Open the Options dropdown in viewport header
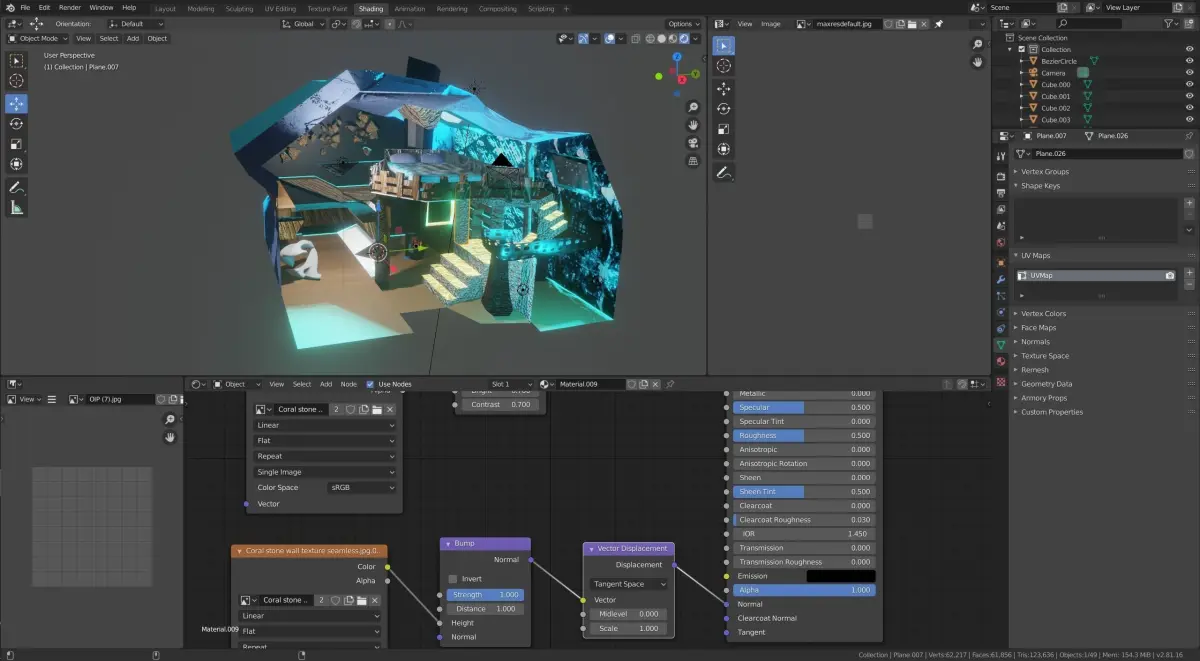The height and width of the screenshot is (661, 1200). (683, 23)
